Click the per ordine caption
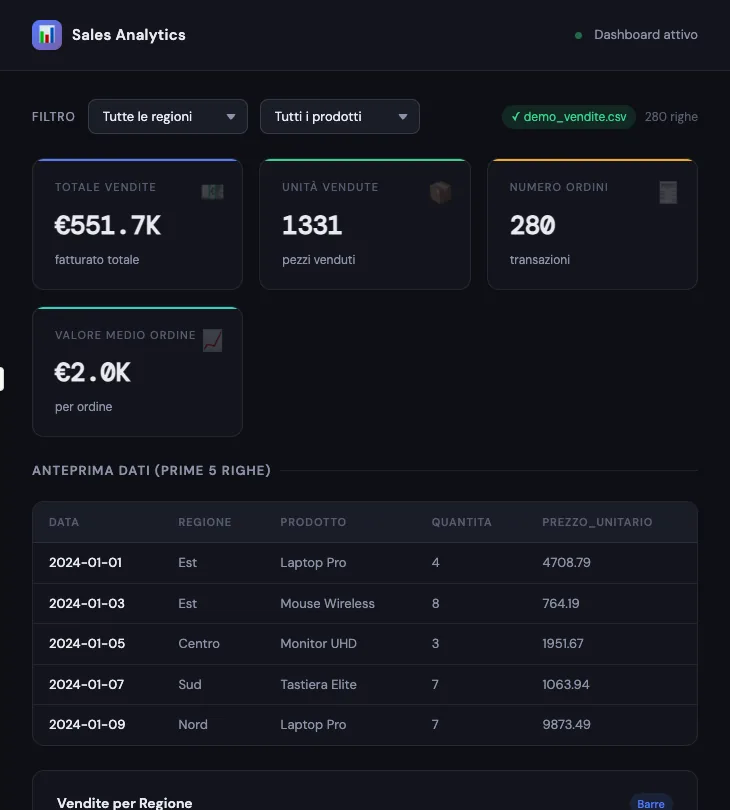The height and width of the screenshot is (810, 730). coord(84,407)
